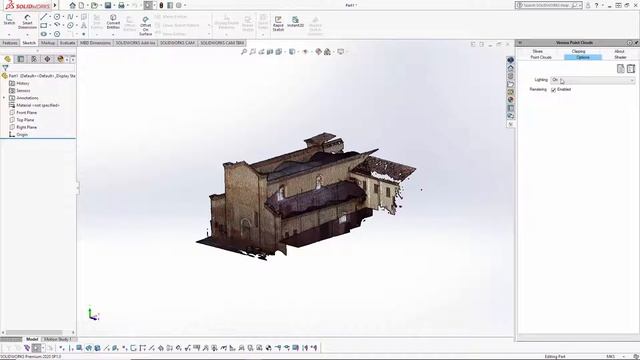This screenshot has height=360, width=640.
Task: Open the Line tool dropdown arrow
Action: (x=50, y=17)
